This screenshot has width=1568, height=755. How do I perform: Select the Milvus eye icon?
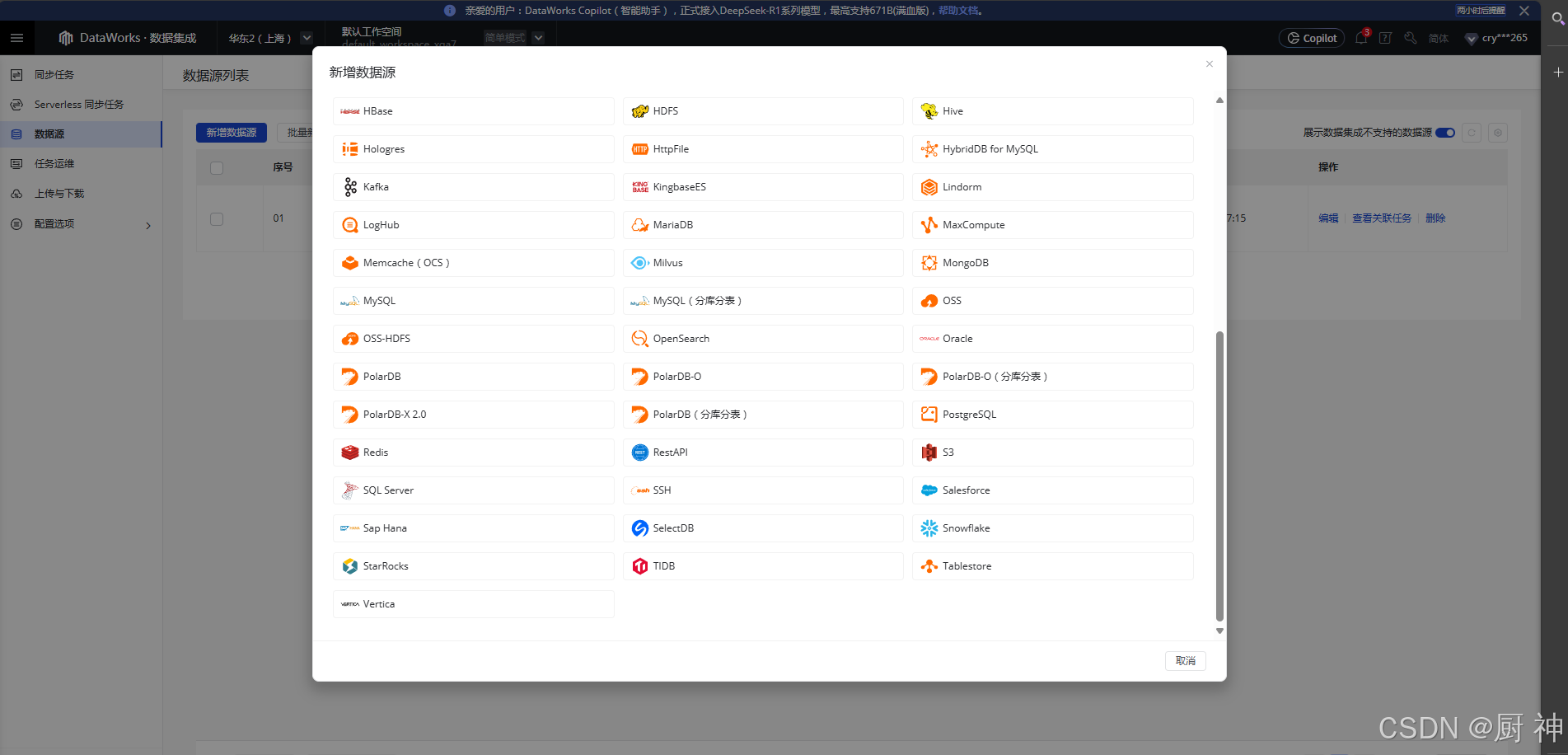(x=640, y=263)
